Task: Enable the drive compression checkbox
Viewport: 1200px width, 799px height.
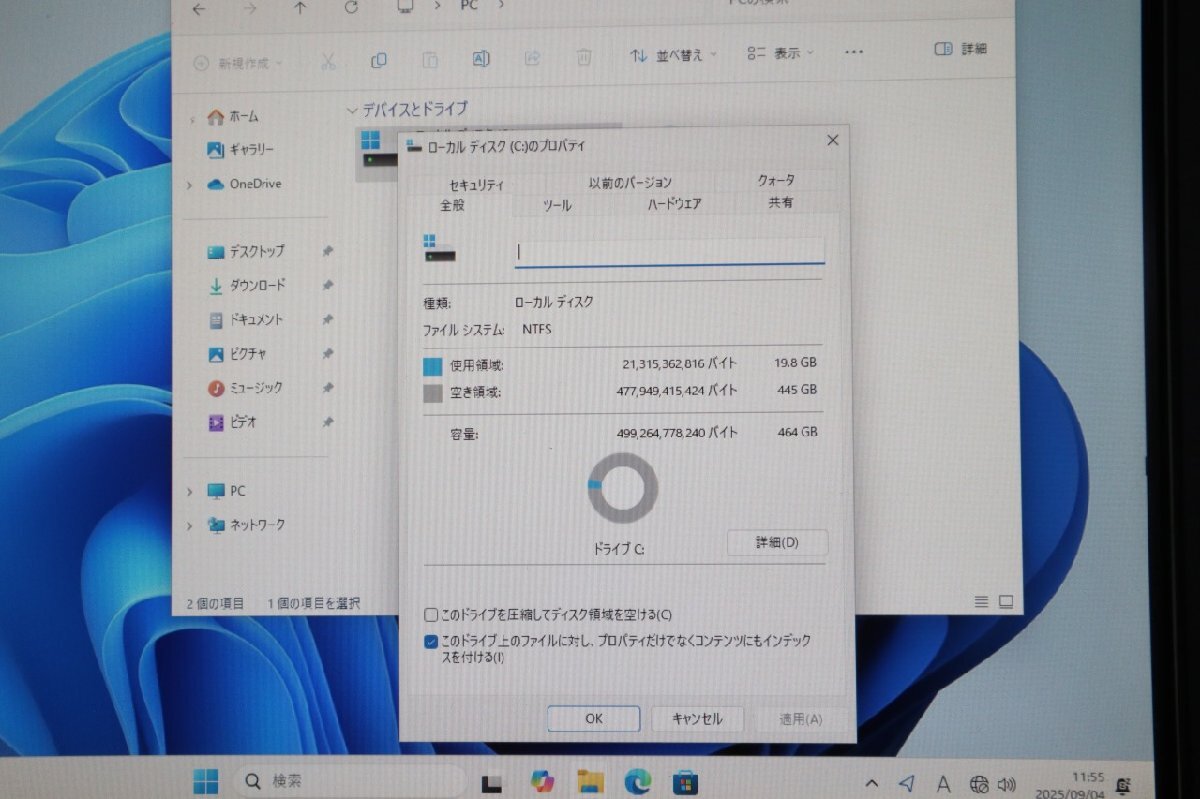Action: 431,615
